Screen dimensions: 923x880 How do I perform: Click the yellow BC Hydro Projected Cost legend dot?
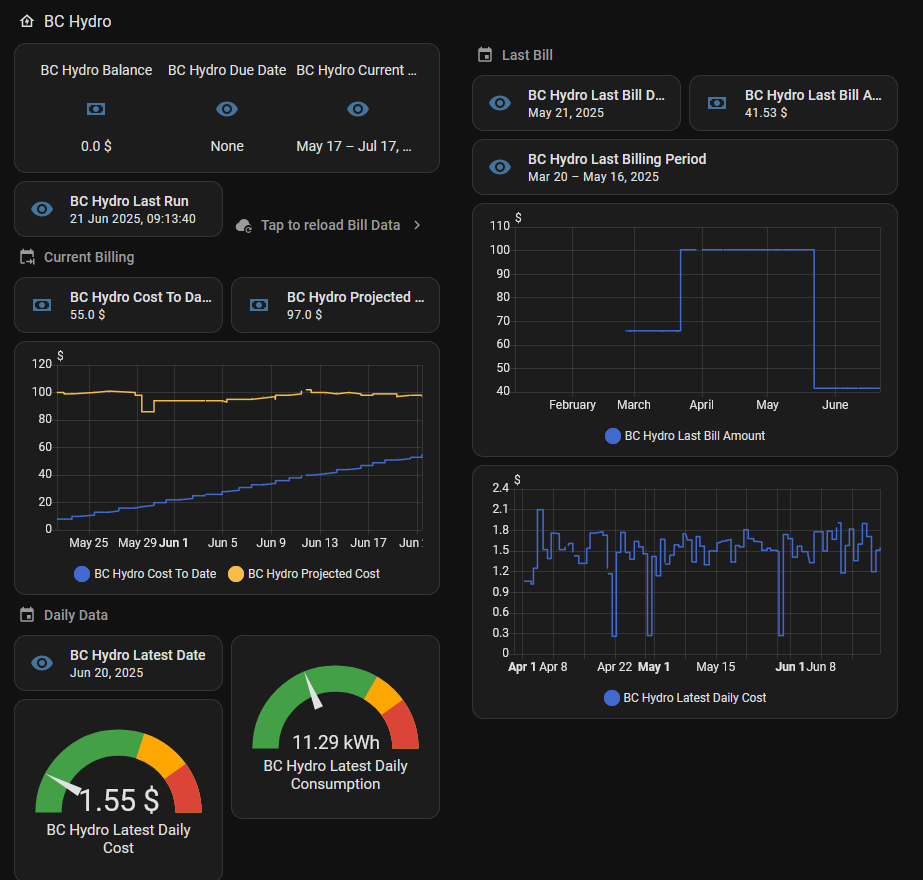(235, 574)
